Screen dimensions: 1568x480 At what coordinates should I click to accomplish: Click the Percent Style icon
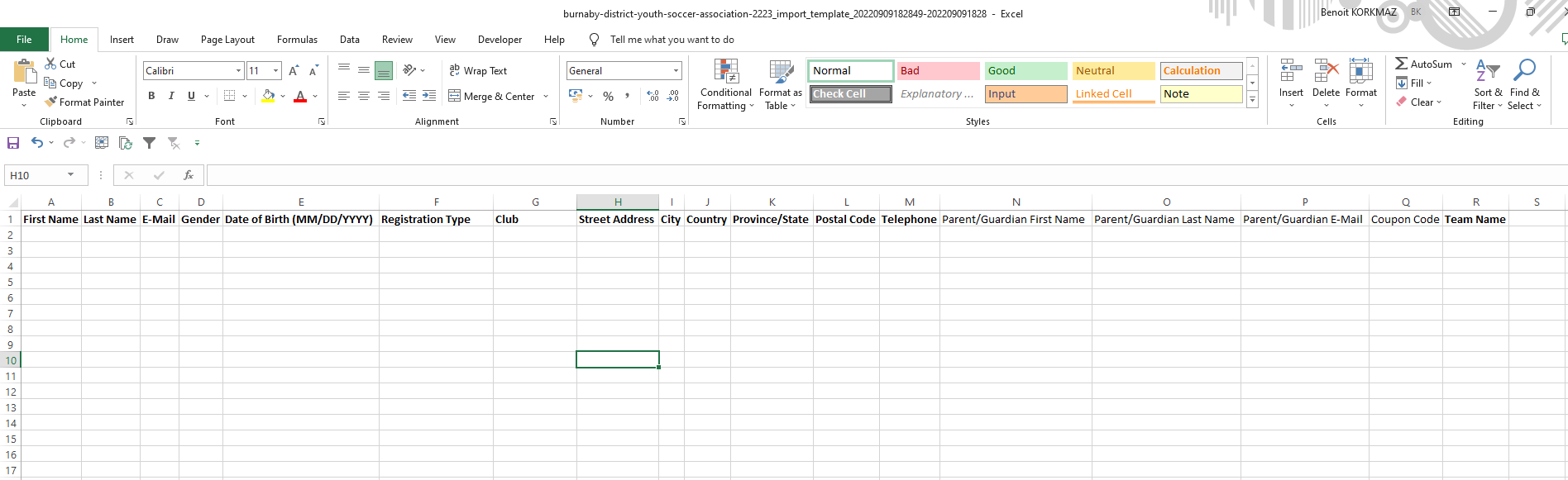[x=608, y=97]
